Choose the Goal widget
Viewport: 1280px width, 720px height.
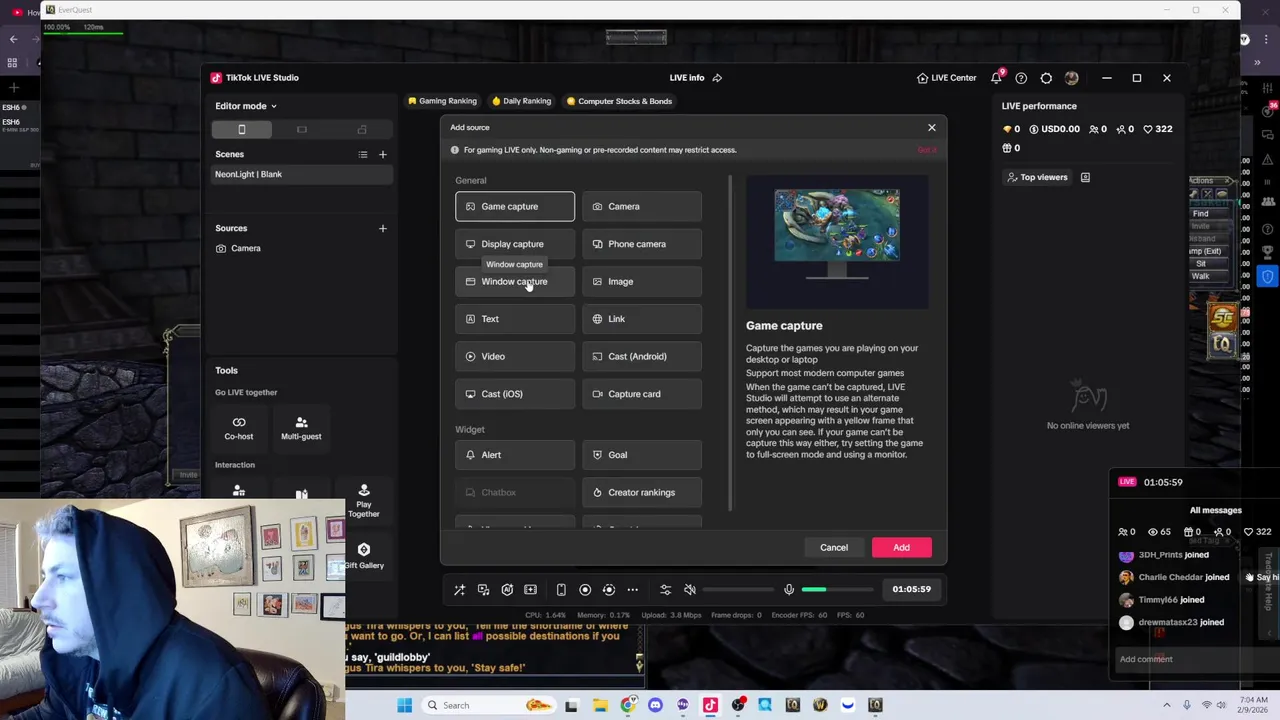pyautogui.click(x=642, y=455)
